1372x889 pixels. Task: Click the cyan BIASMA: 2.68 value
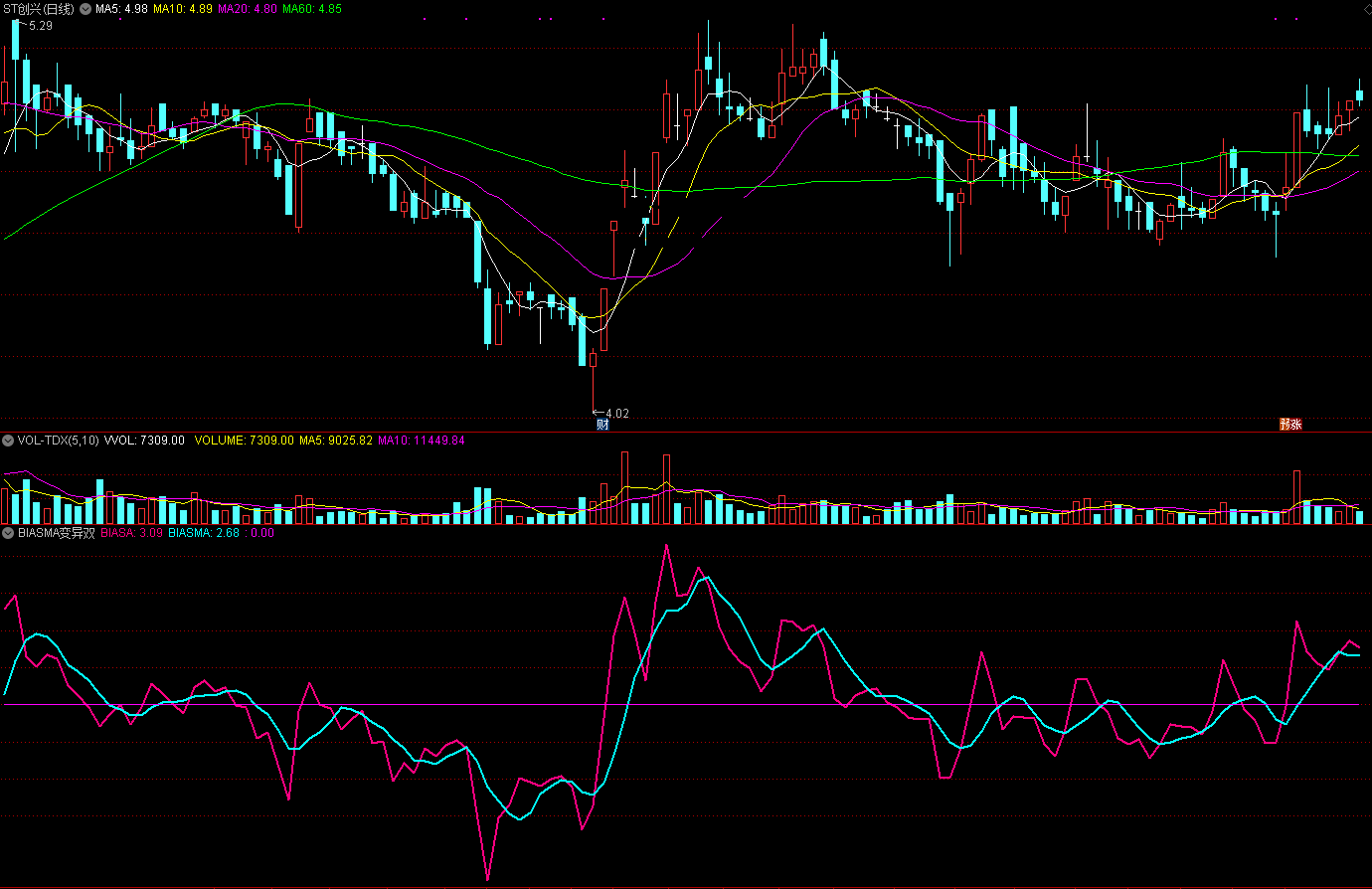tap(204, 533)
